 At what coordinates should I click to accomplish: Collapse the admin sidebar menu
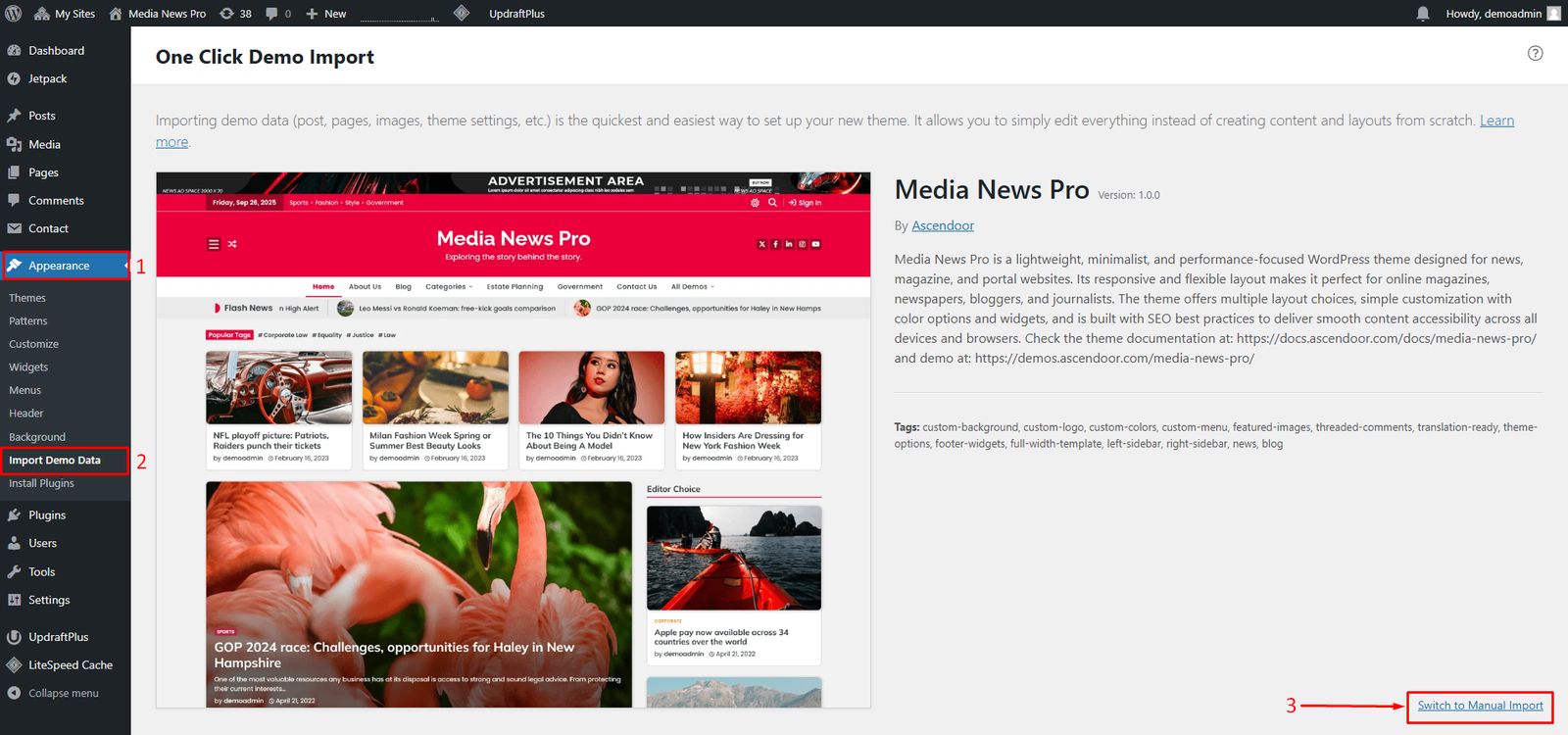[63, 694]
